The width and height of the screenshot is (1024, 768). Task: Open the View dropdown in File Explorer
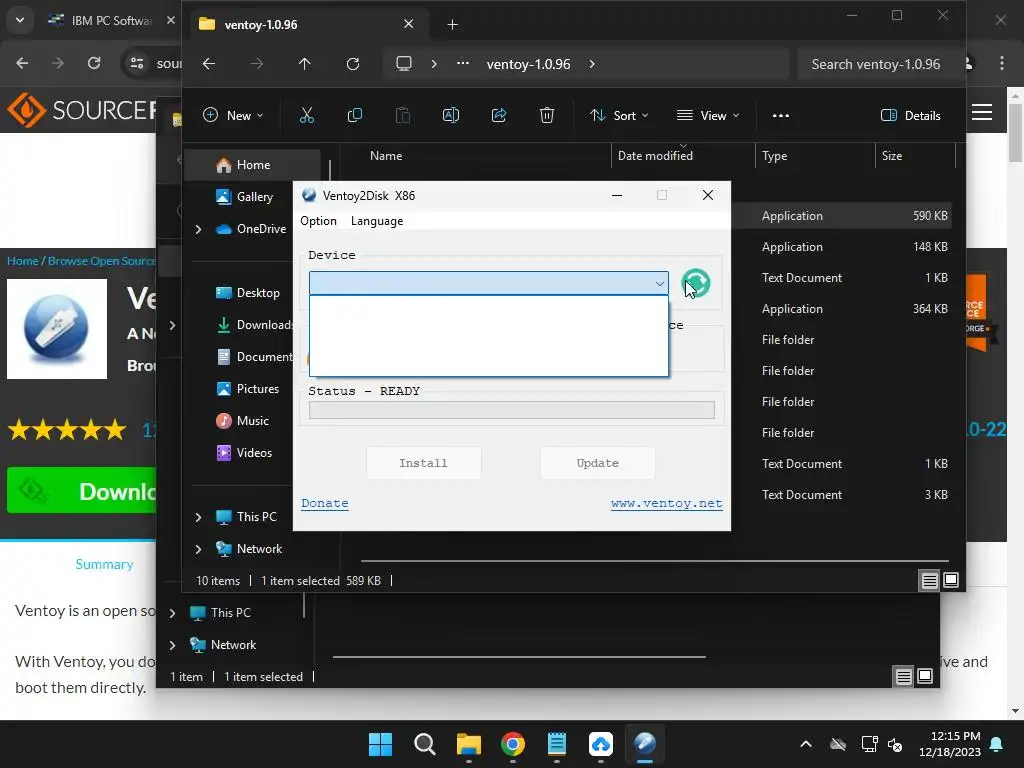(708, 116)
